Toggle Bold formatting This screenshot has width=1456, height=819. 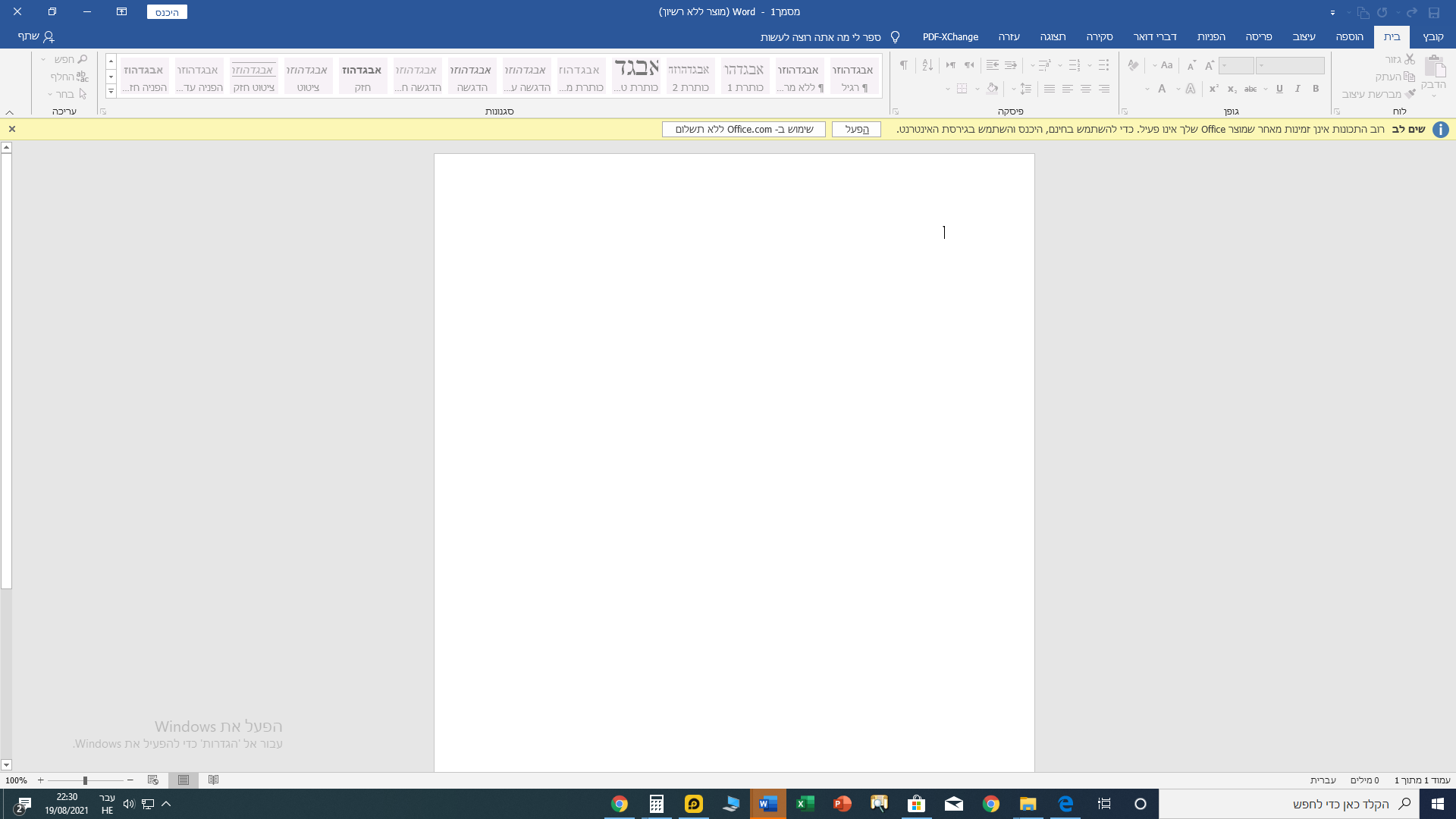pos(1316,89)
